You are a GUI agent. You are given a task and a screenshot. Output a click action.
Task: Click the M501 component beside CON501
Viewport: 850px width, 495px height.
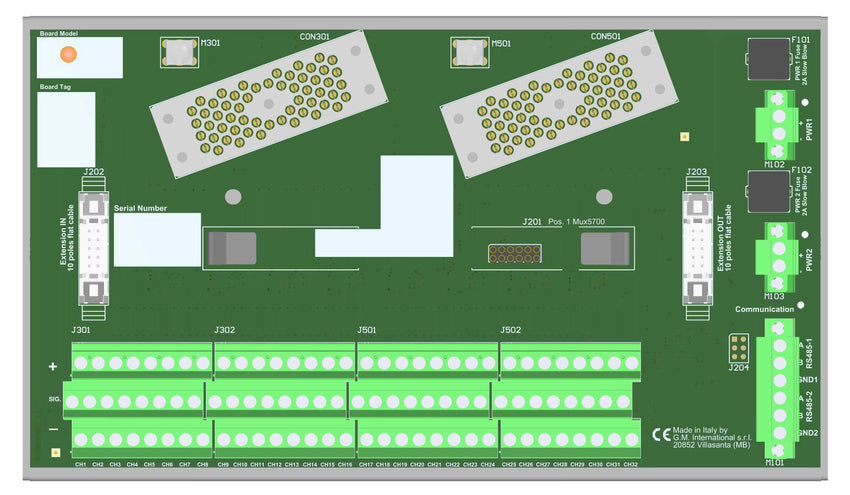pos(470,52)
